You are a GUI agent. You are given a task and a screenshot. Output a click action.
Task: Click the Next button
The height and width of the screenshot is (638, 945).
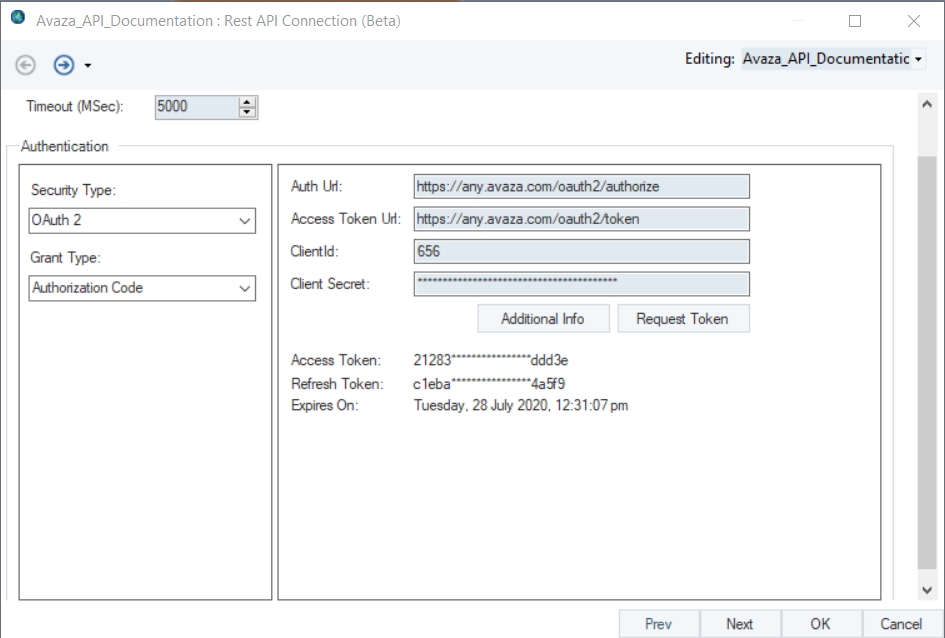pyautogui.click(x=740, y=624)
